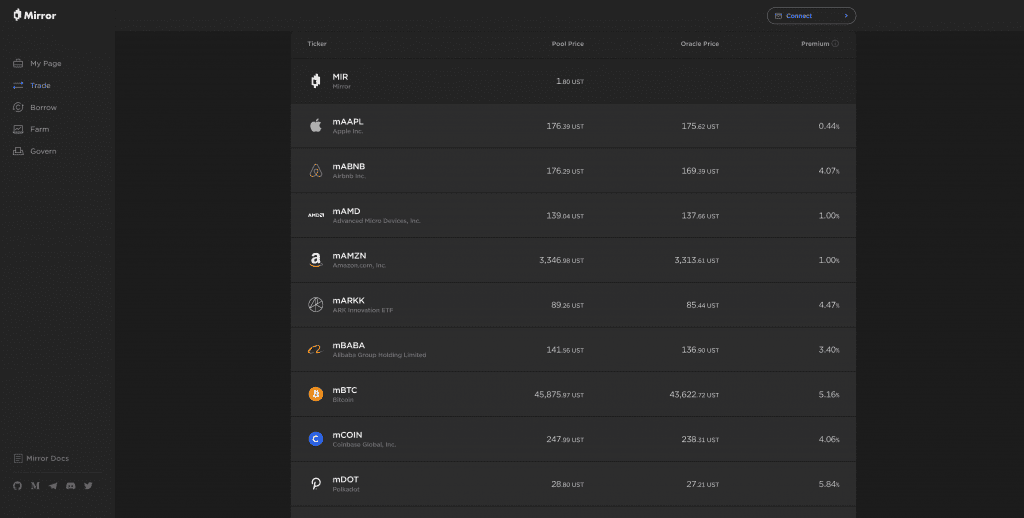Click the chevron arrow in Connect button
The image size is (1024, 518).
click(846, 16)
